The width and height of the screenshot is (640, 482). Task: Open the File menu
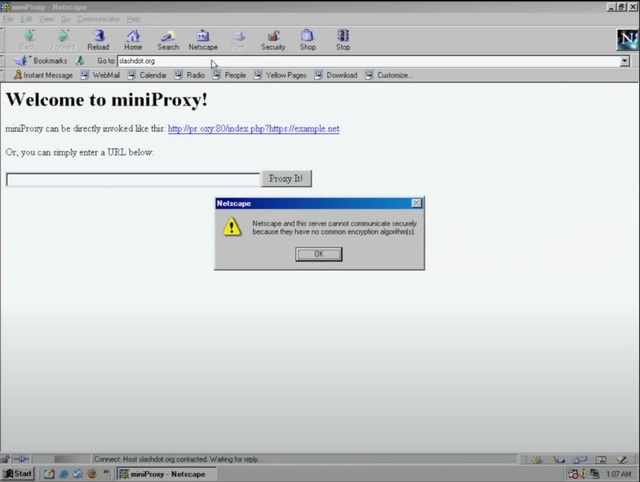point(8,19)
